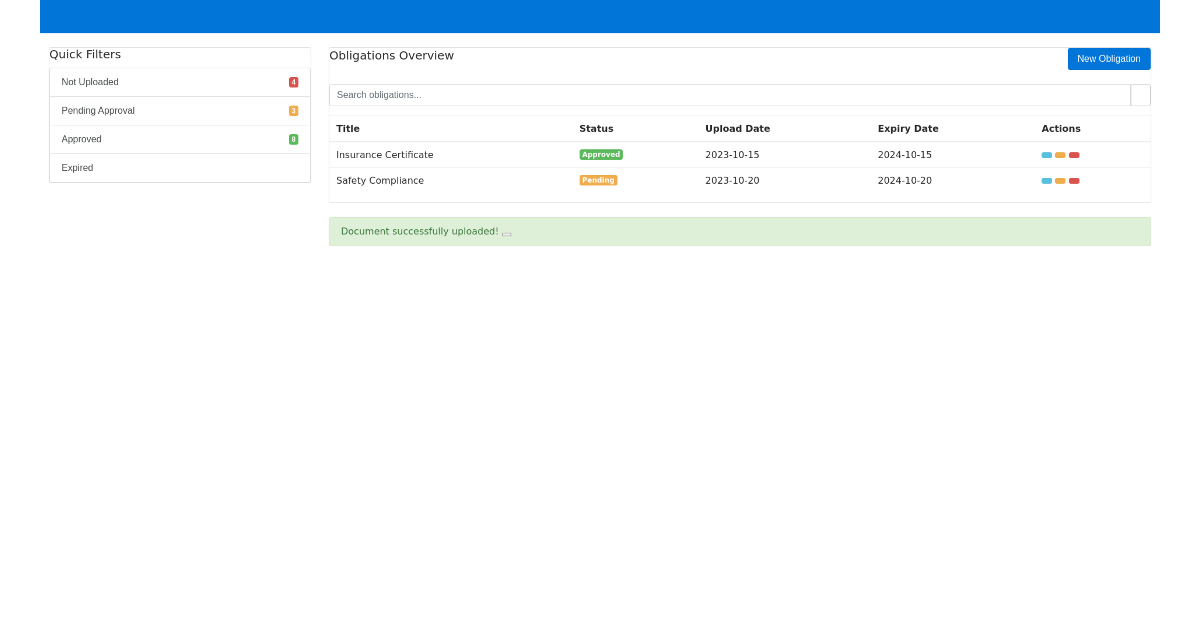Click the Title column header
The height and width of the screenshot is (630, 1200).
coord(347,128)
